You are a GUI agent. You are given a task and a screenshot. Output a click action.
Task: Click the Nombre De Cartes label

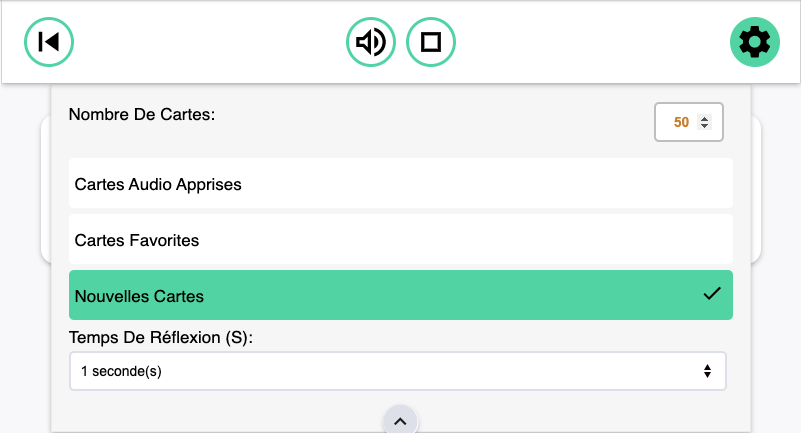click(x=142, y=114)
